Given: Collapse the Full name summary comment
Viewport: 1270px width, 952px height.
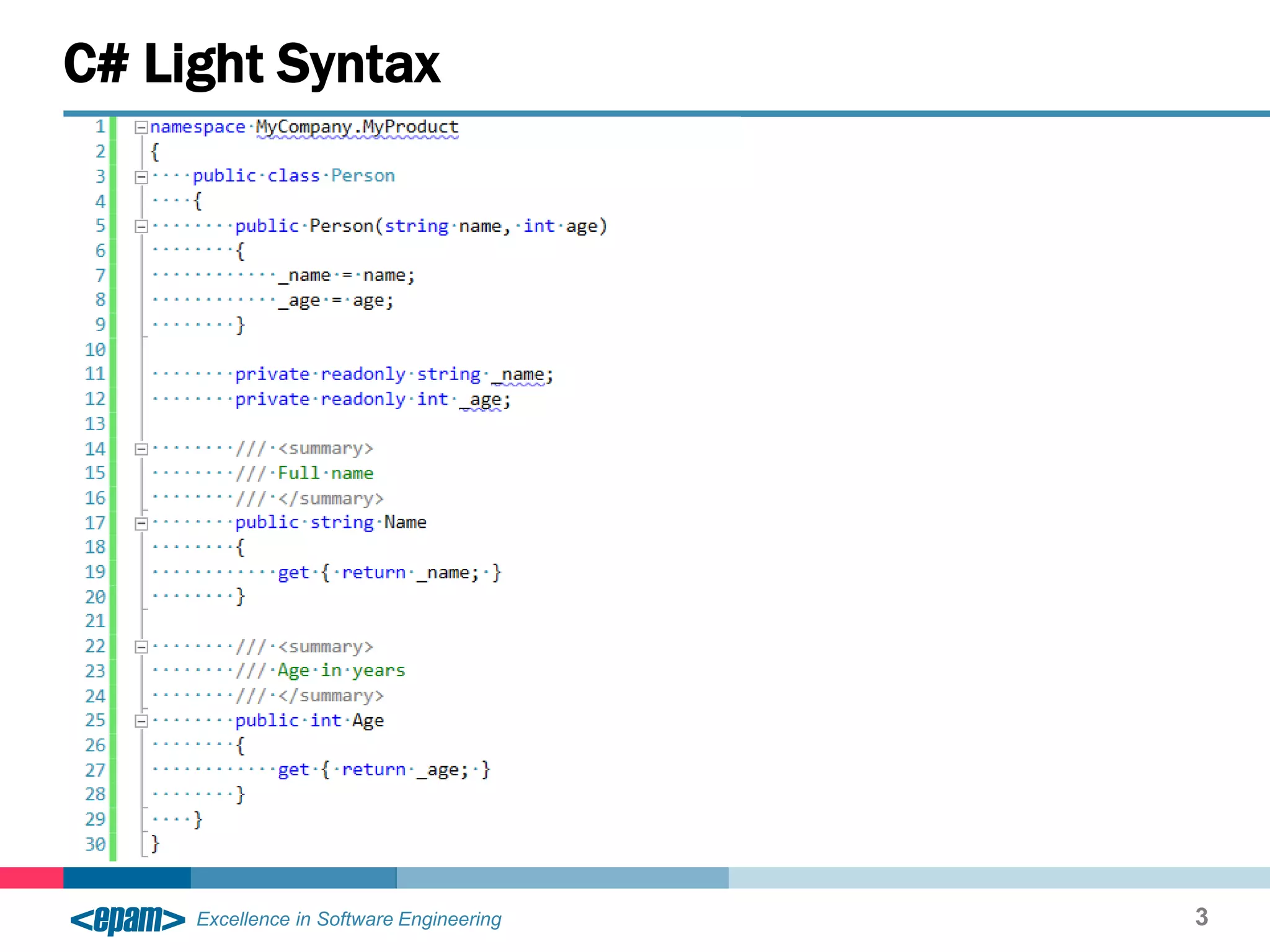Looking at the screenshot, I should 141,449.
